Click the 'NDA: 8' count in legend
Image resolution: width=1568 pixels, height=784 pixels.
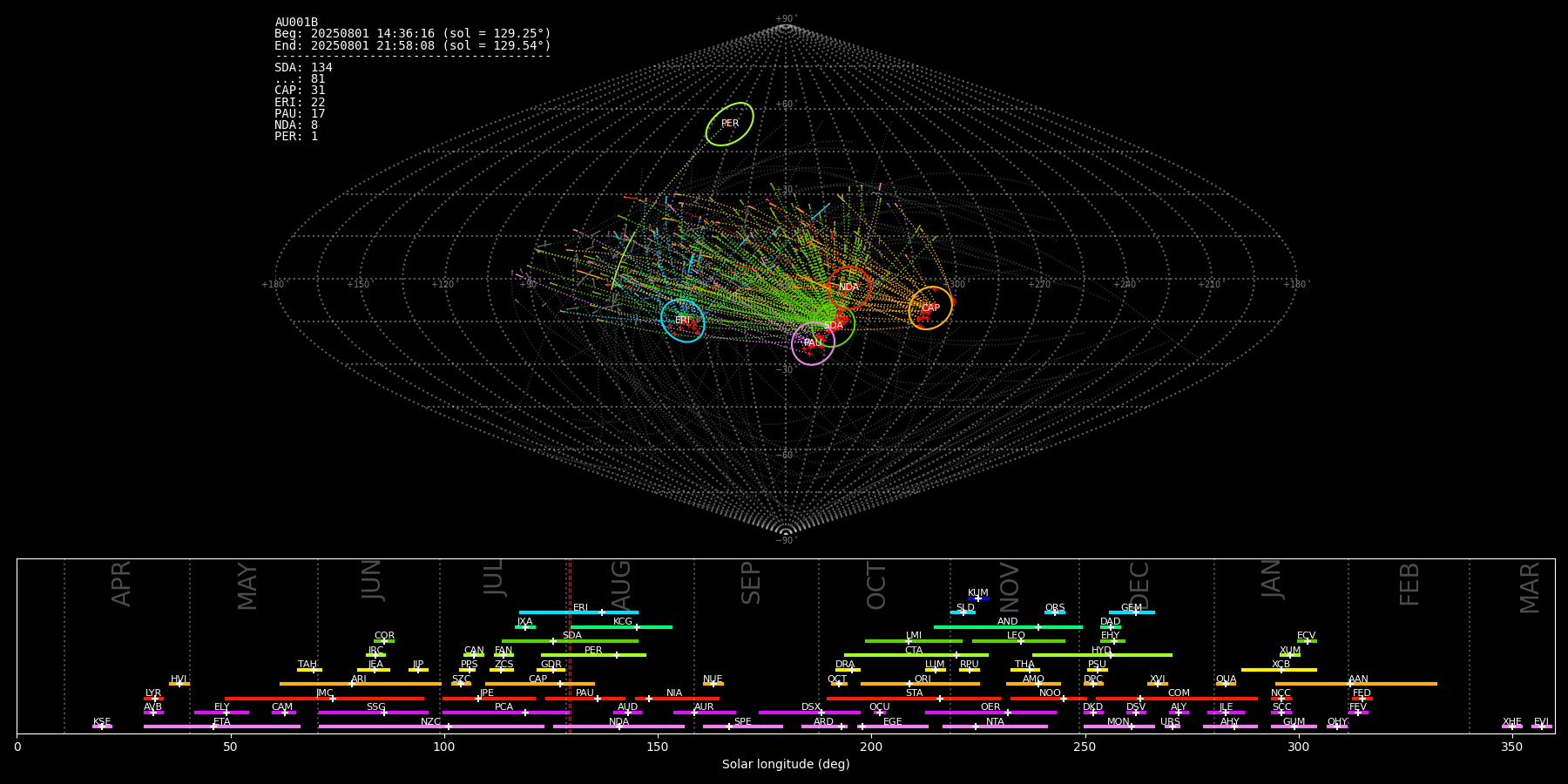coord(296,125)
